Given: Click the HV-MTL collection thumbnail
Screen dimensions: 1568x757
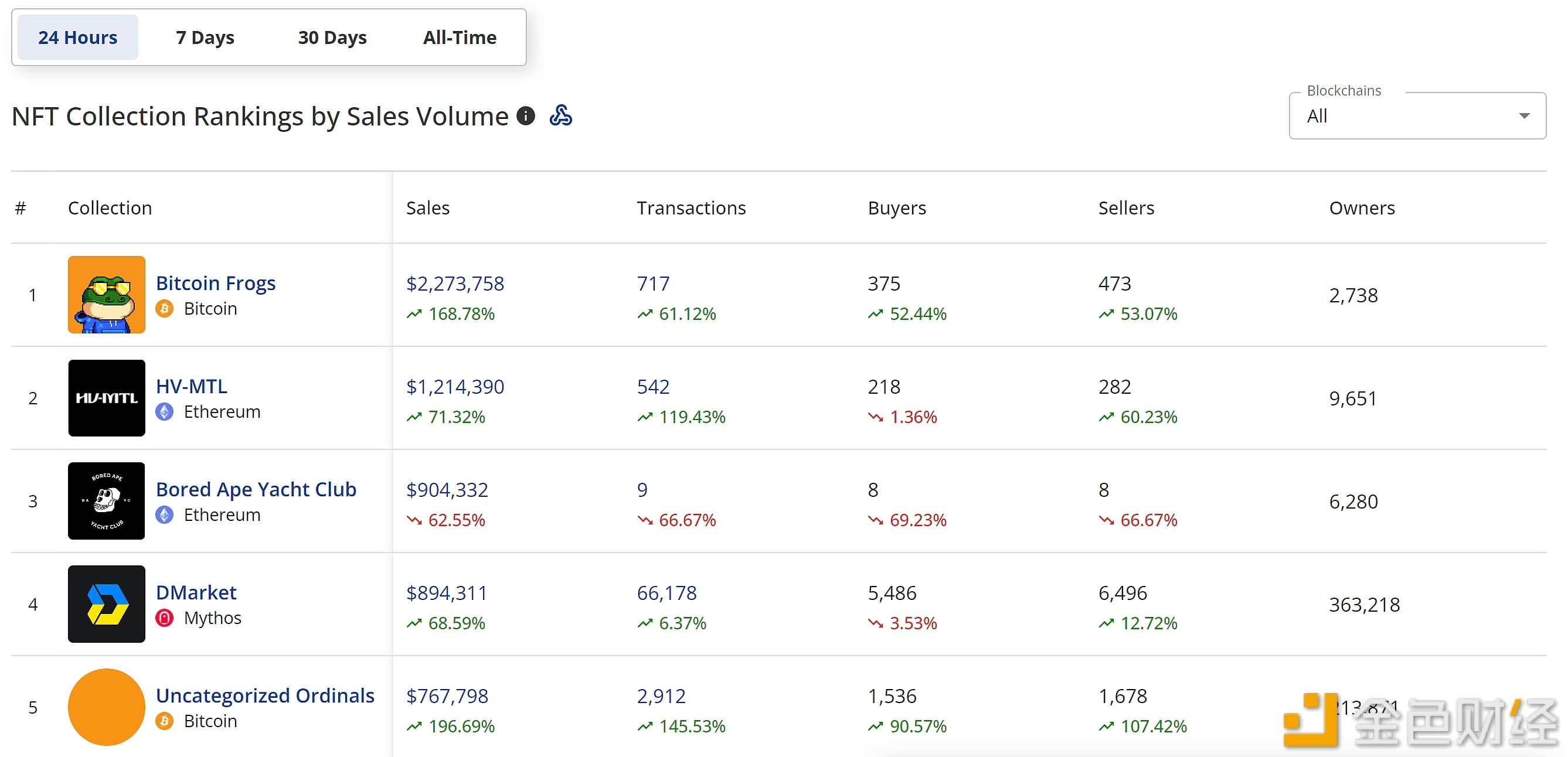Looking at the screenshot, I should click(x=106, y=398).
